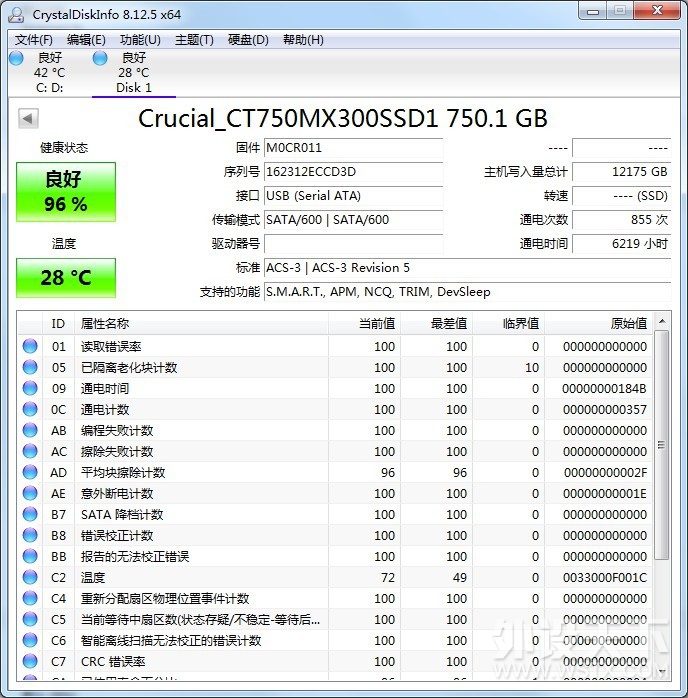Click raw value 0000000002F in AD row
The width and height of the screenshot is (688, 698).
(605, 472)
